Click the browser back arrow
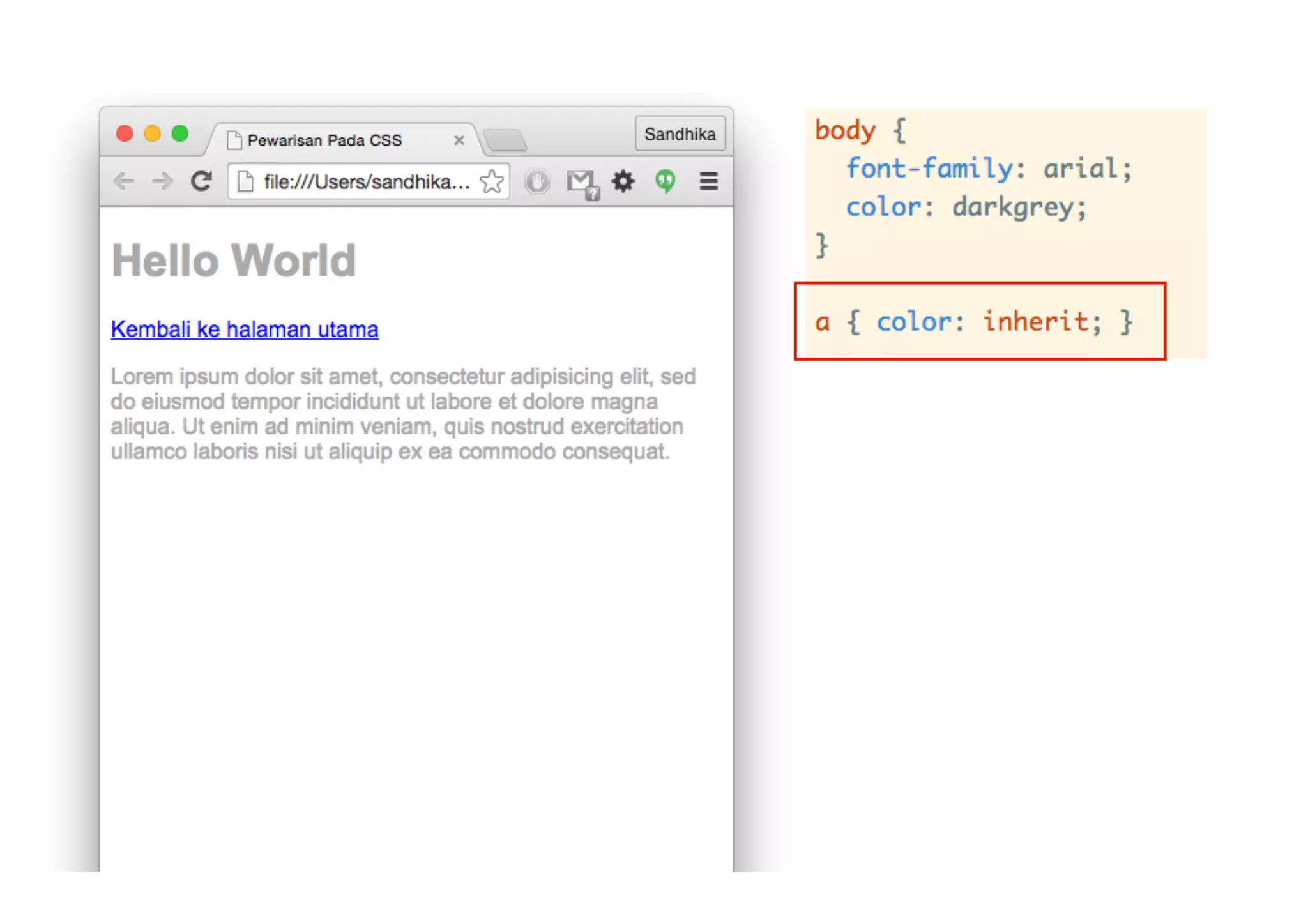The width and height of the screenshot is (1308, 924). click(124, 181)
